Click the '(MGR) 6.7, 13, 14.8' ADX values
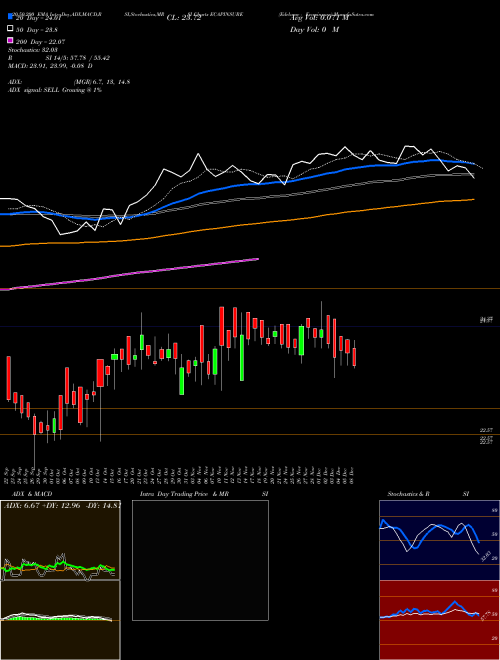This screenshot has height=660, width=500. pyautogui.click(x=102, y=82)
